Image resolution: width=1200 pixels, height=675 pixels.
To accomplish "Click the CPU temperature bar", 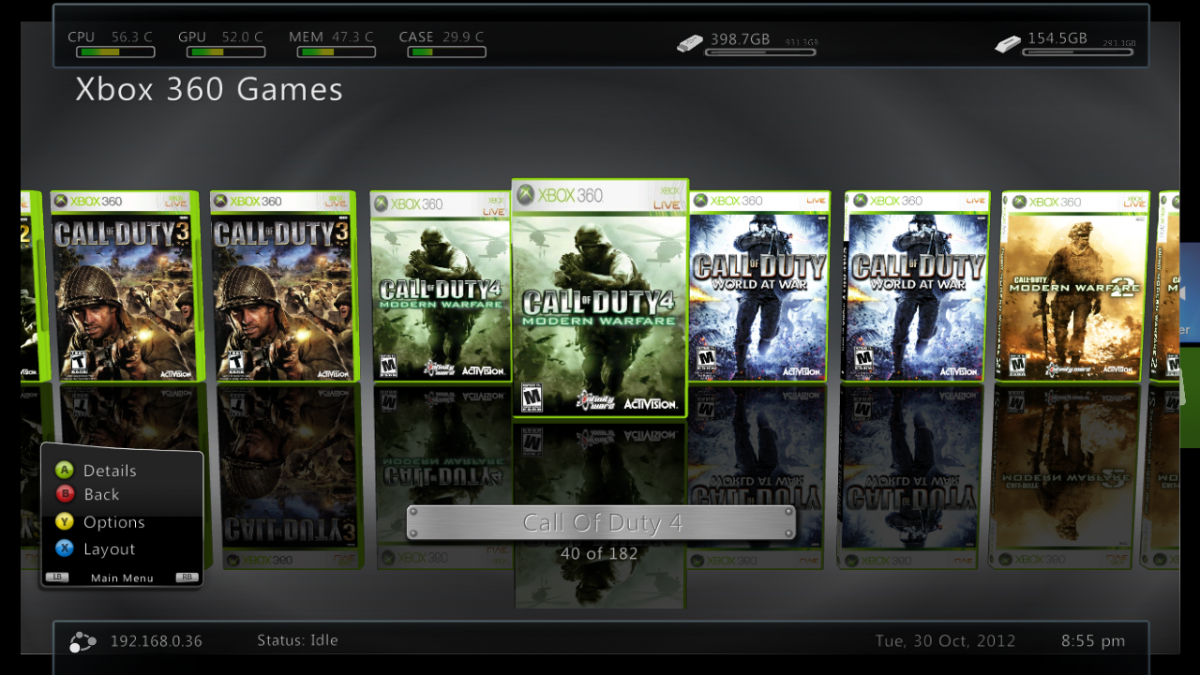I will [115, 52].
